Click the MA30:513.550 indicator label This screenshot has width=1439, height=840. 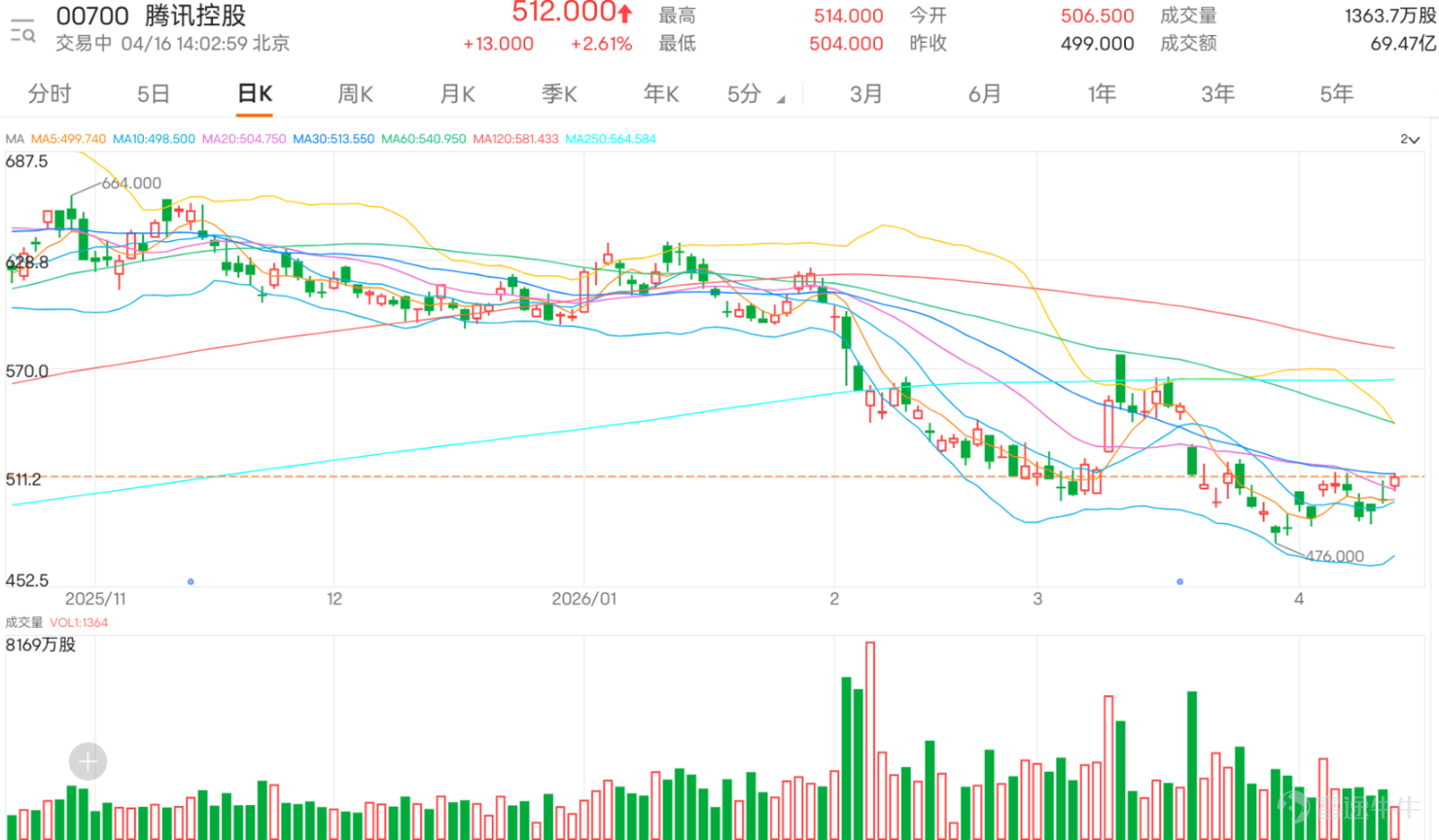click(x=334, y=139)
